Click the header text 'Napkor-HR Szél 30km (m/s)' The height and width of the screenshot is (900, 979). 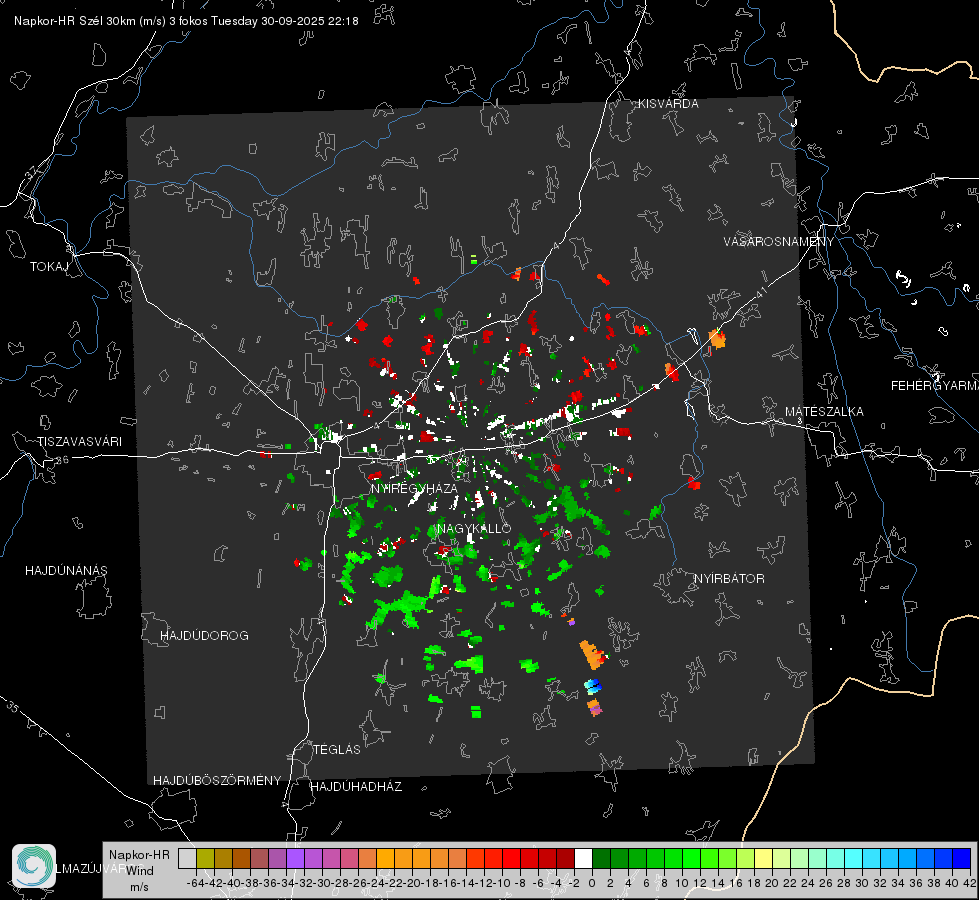(90, 21)
